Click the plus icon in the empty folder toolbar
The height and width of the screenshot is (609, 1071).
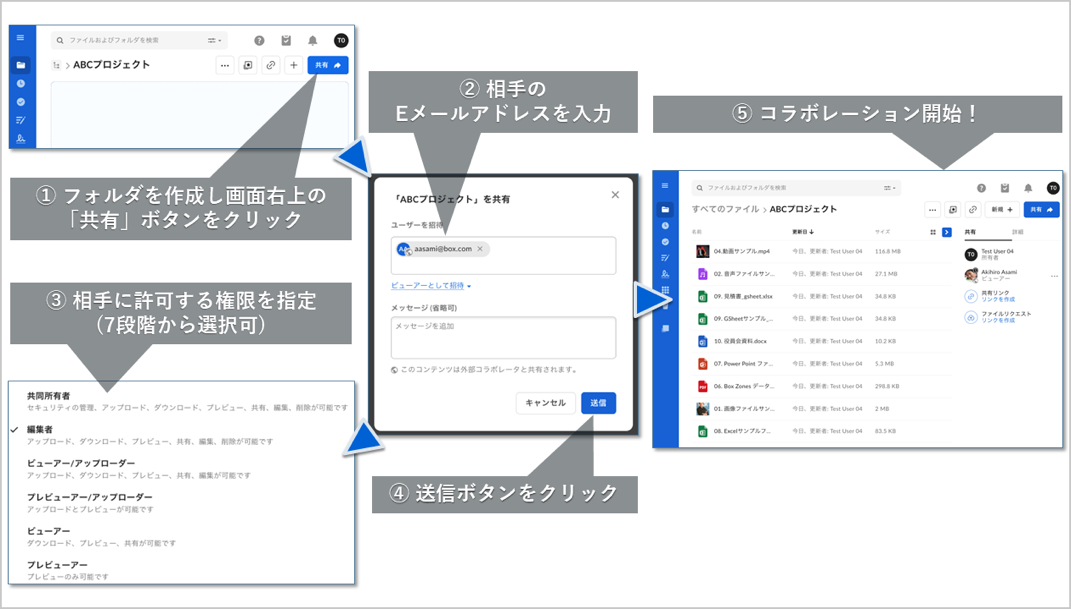[293, 65]
